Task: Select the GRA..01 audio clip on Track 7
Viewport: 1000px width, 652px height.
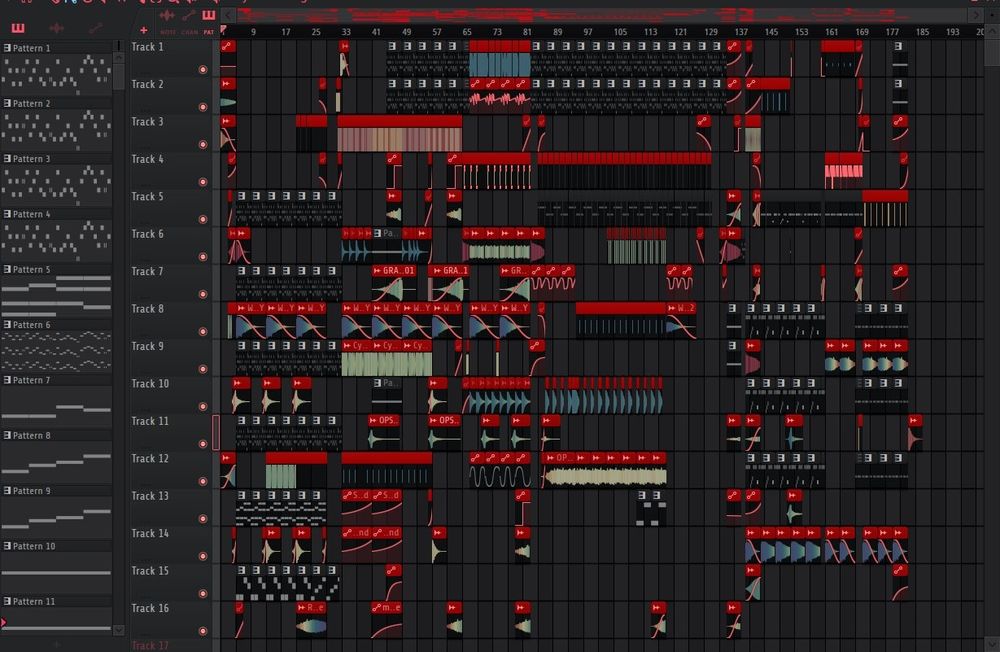Action: pos(395,283)
